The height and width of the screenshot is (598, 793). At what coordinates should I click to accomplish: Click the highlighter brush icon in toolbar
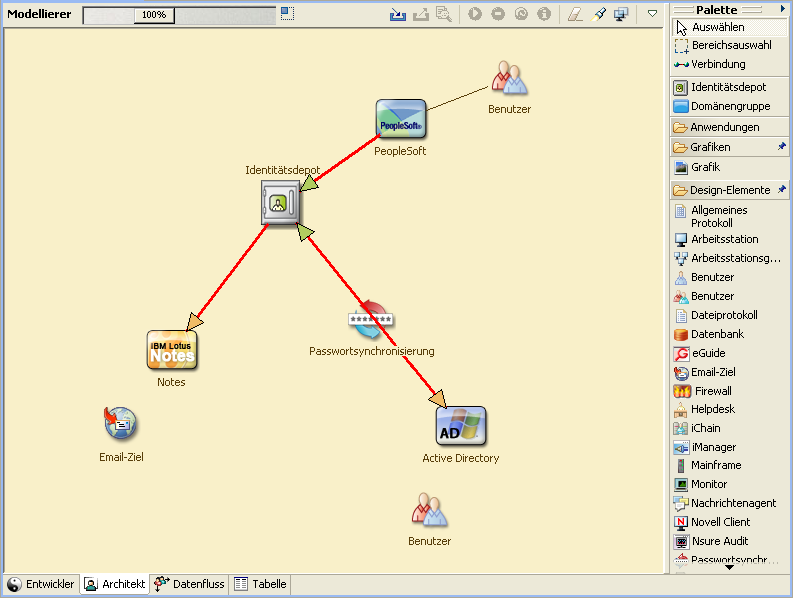(598, 14)
